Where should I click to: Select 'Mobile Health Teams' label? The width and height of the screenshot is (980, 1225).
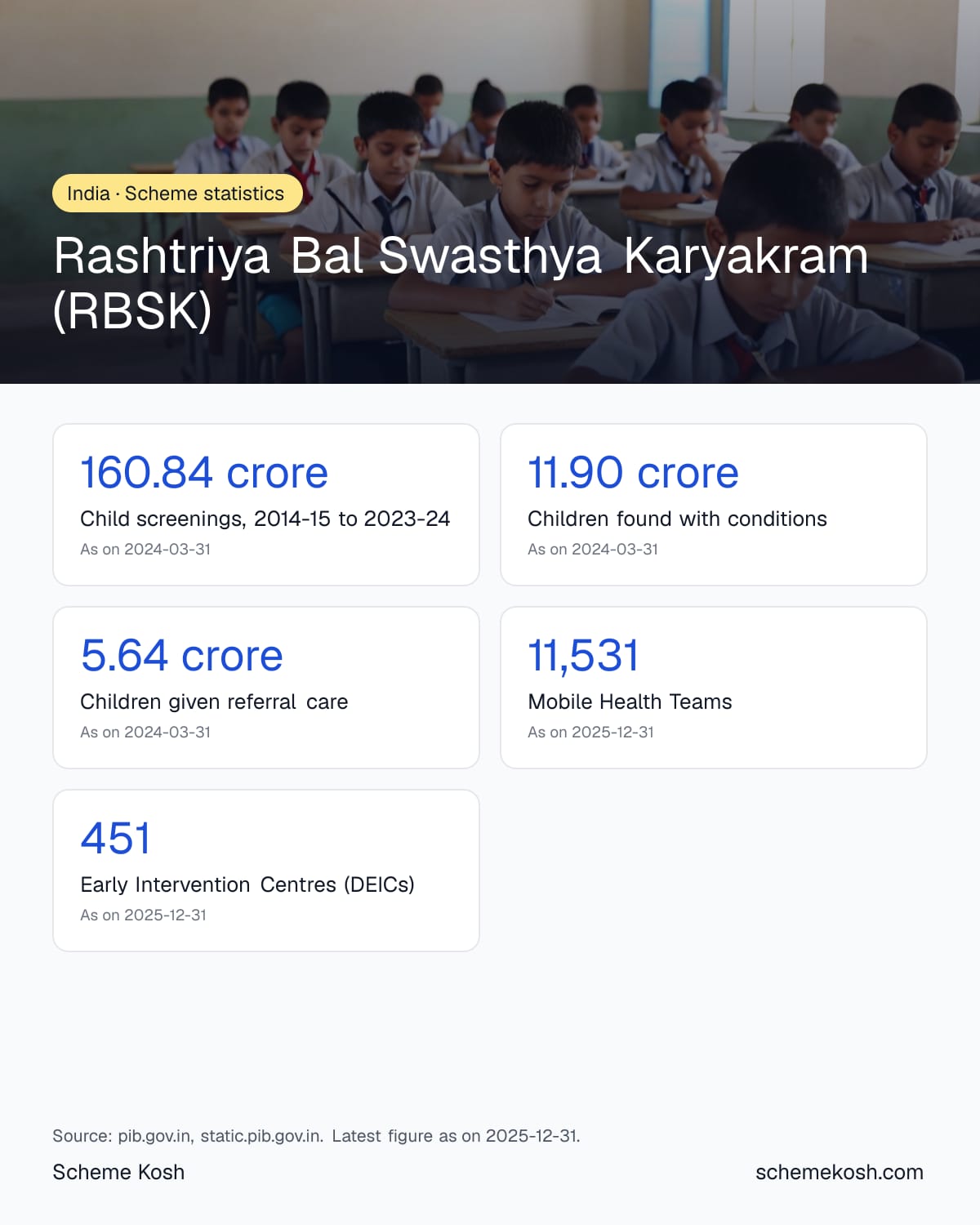click(x=630, y=702)
